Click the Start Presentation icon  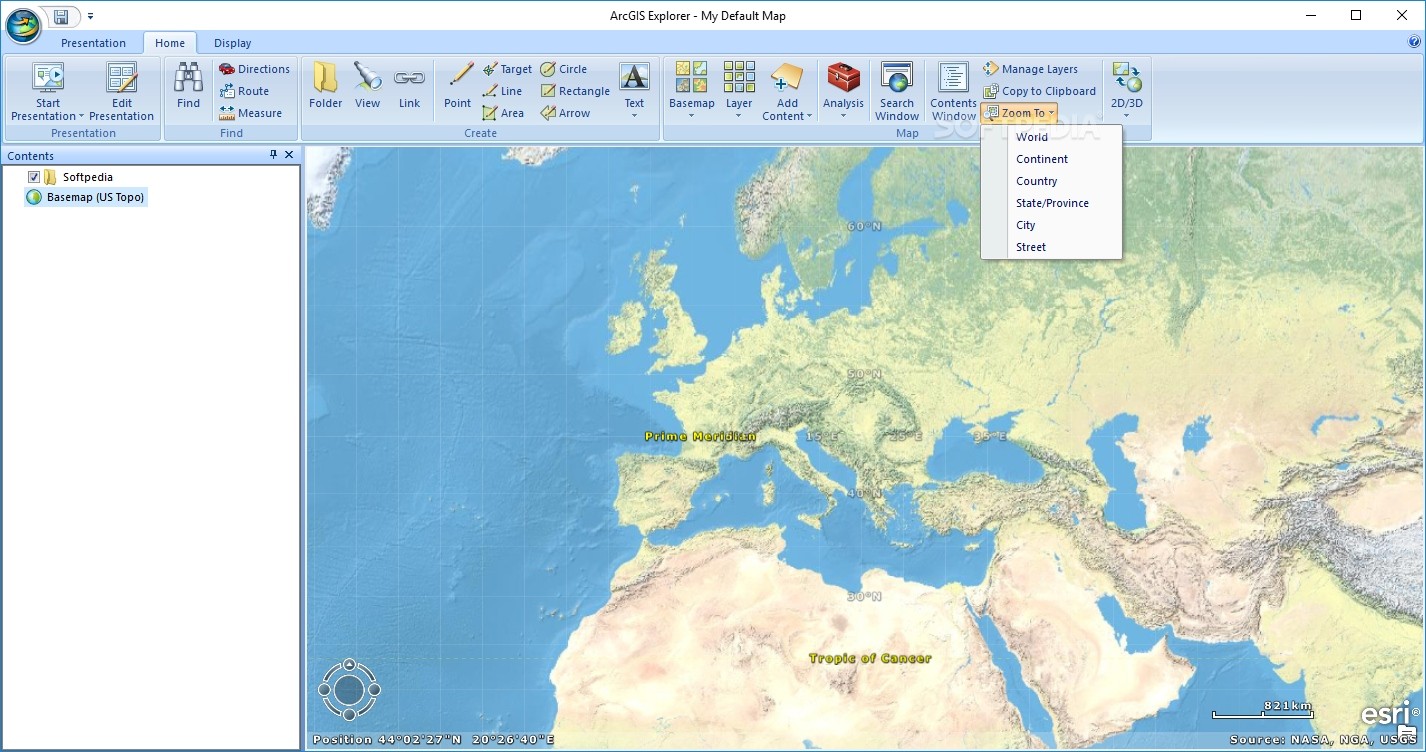[48, 78]
